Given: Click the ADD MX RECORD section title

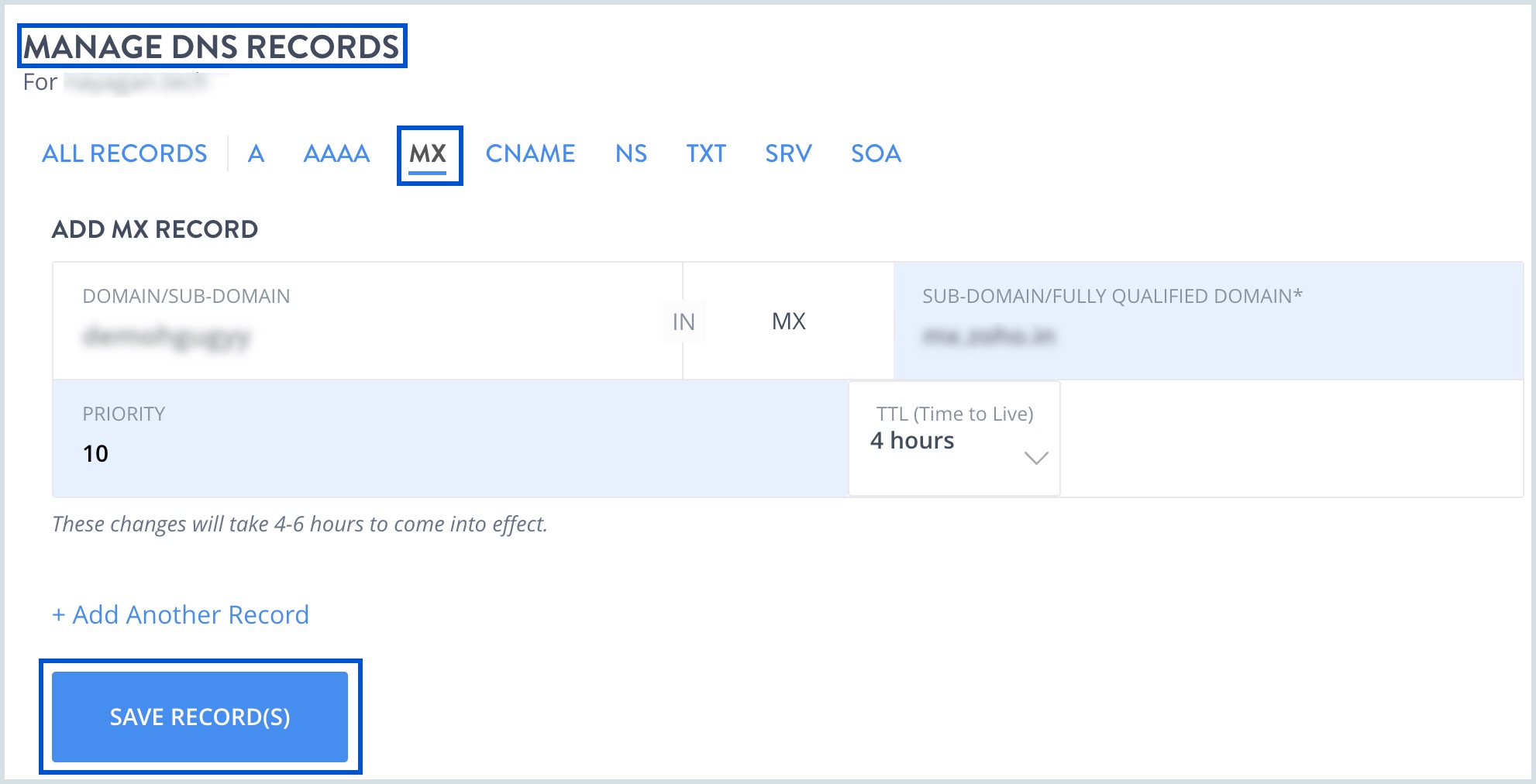Looking at the screenshot, I should click(155, 229).
